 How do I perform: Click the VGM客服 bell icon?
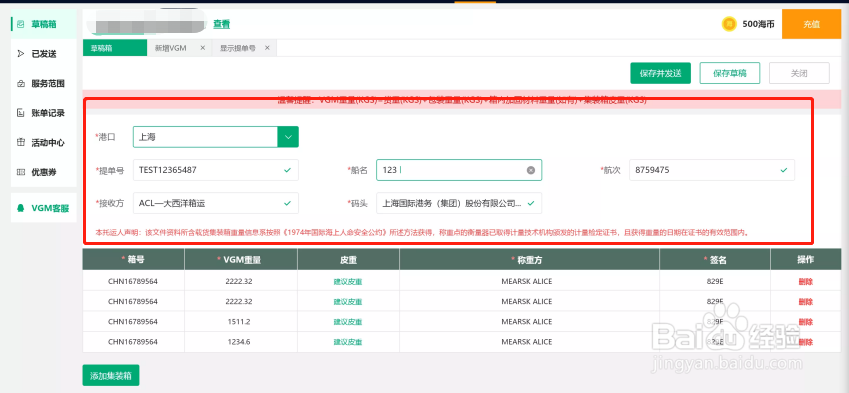point(21,208)
